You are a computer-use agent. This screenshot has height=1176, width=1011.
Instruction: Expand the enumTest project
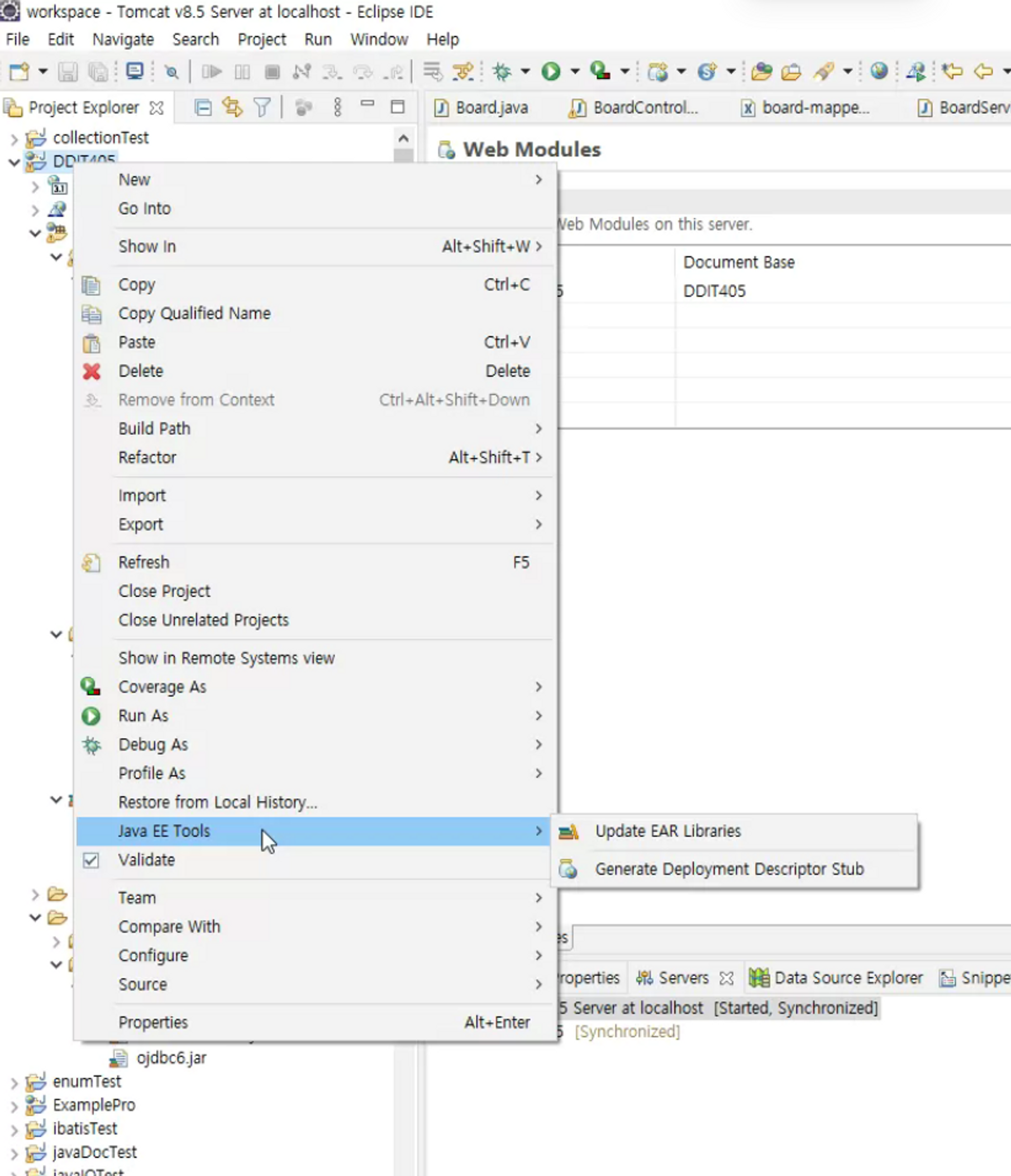click(x=15, y=1082)
